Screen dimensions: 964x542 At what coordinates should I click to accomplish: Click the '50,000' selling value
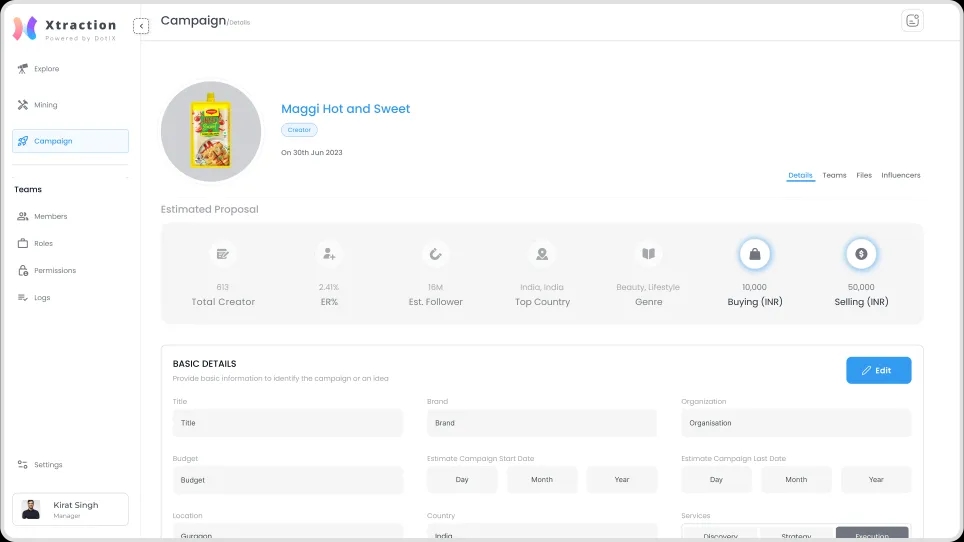pos(861,288)
